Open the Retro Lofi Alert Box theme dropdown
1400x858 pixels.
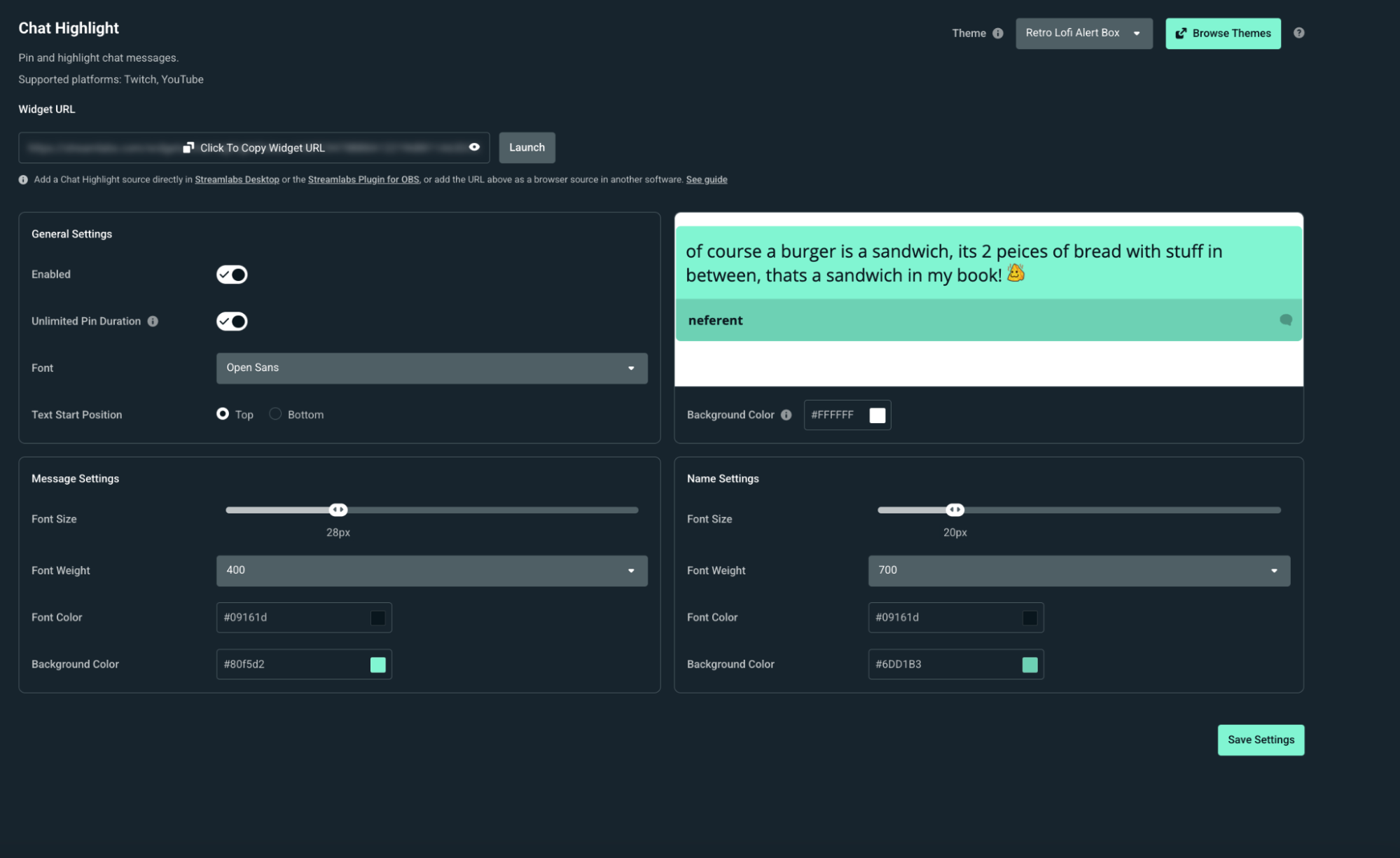(x=1083, y=33)
